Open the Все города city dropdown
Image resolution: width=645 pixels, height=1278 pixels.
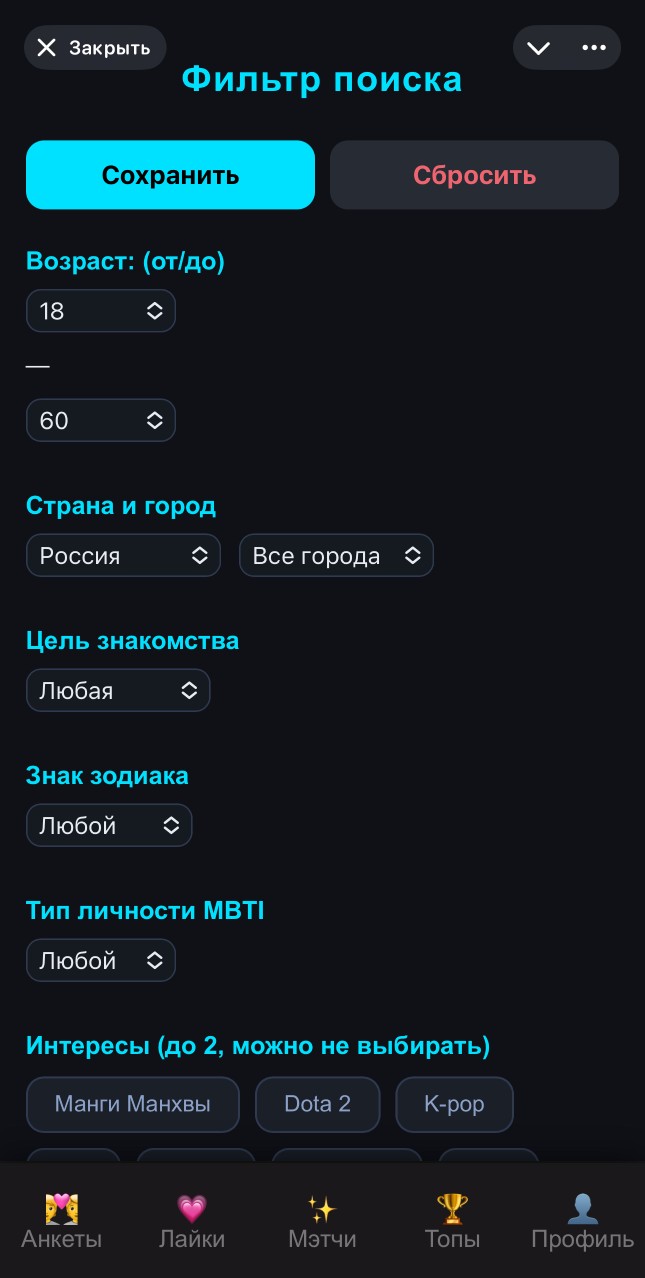click(x=336, y=555)
